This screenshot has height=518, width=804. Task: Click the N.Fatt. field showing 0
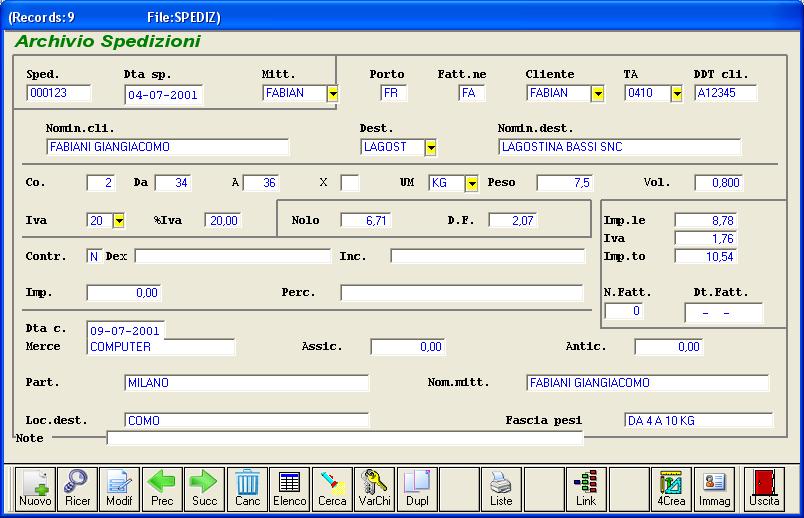pyautogui.click(x=624, y=311)
